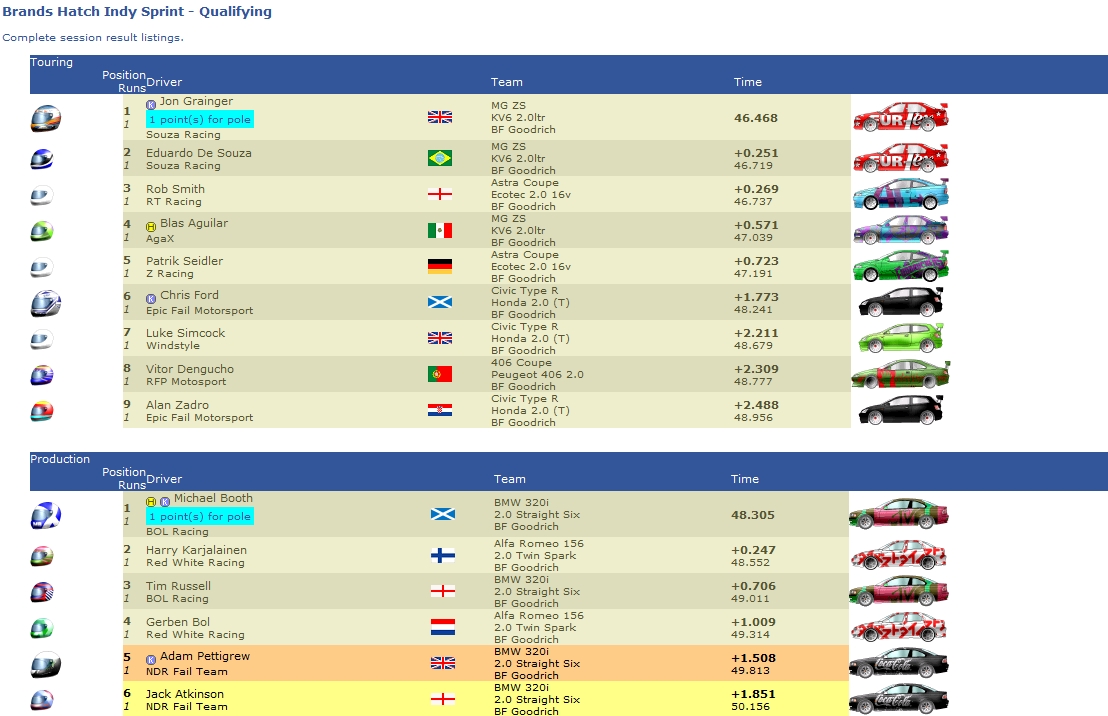
Task: Select team NDR Fail Team under Jack Atkinson
Action: (x=187, y=707)
